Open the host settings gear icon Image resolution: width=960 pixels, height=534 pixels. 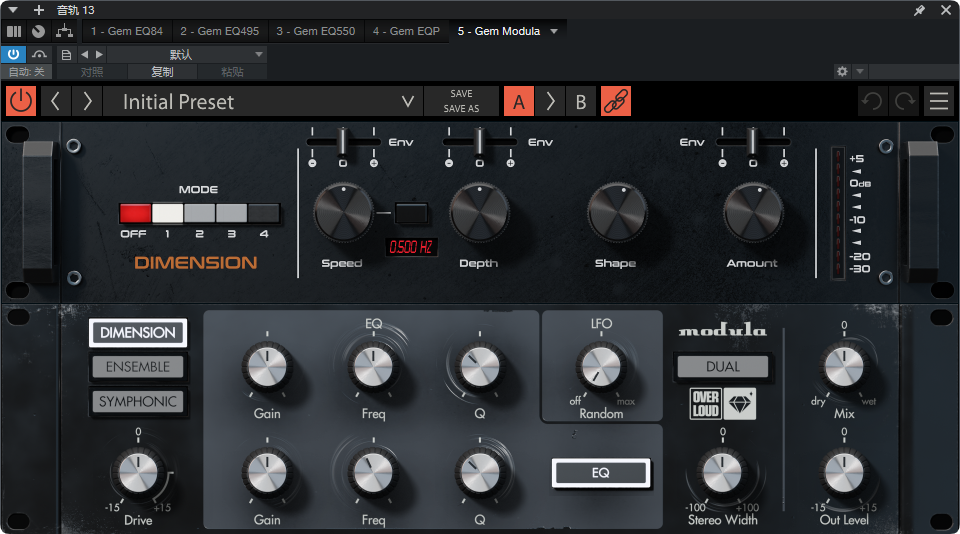point(842,72)
